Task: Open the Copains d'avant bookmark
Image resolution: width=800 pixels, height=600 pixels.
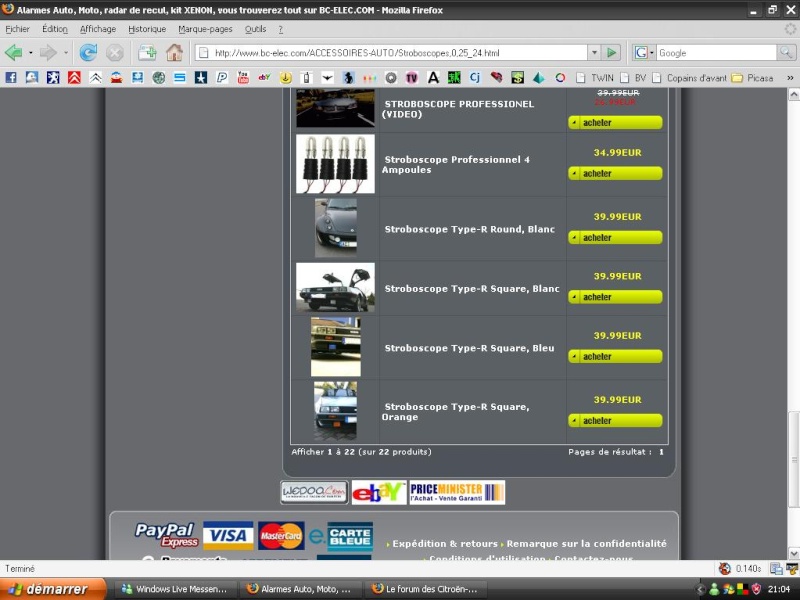Action: point(690,78)
